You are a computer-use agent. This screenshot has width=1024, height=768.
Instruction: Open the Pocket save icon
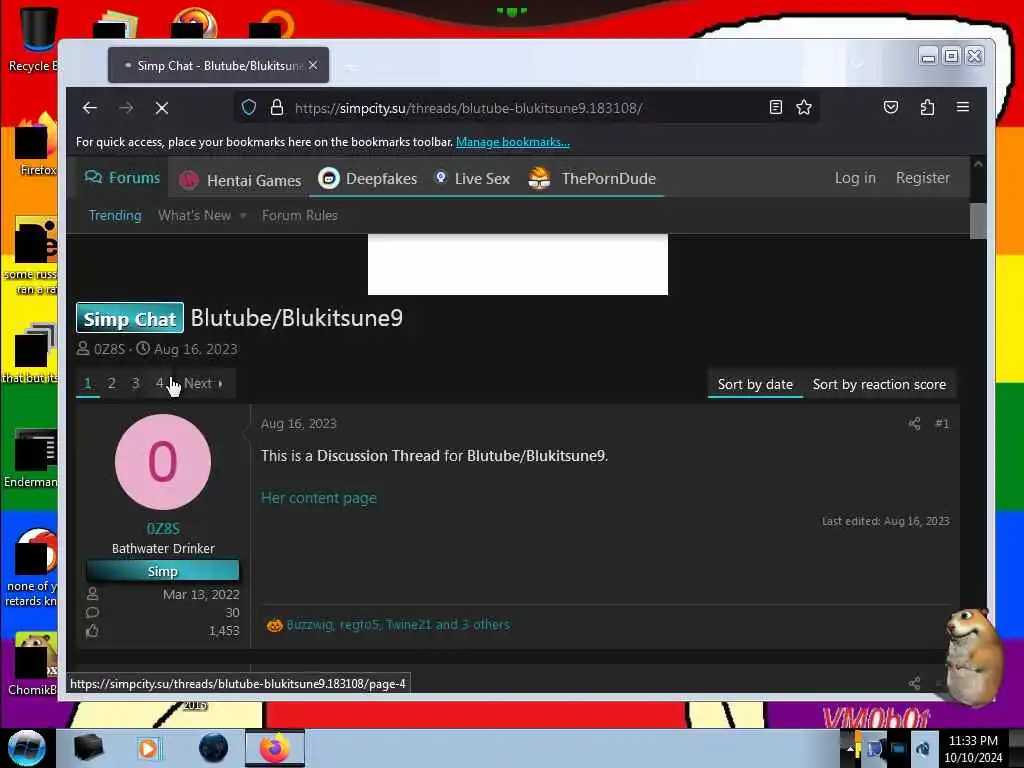coord(891,107)
